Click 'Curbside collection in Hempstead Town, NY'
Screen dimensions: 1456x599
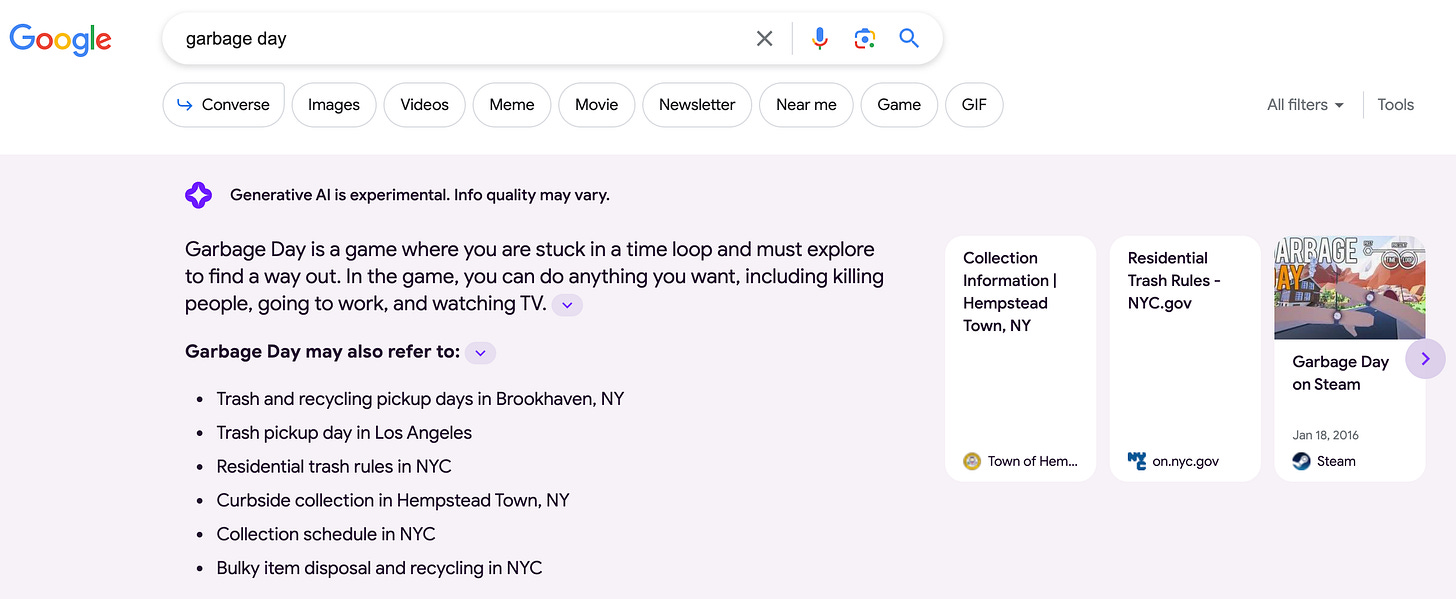tap(393, 500)
